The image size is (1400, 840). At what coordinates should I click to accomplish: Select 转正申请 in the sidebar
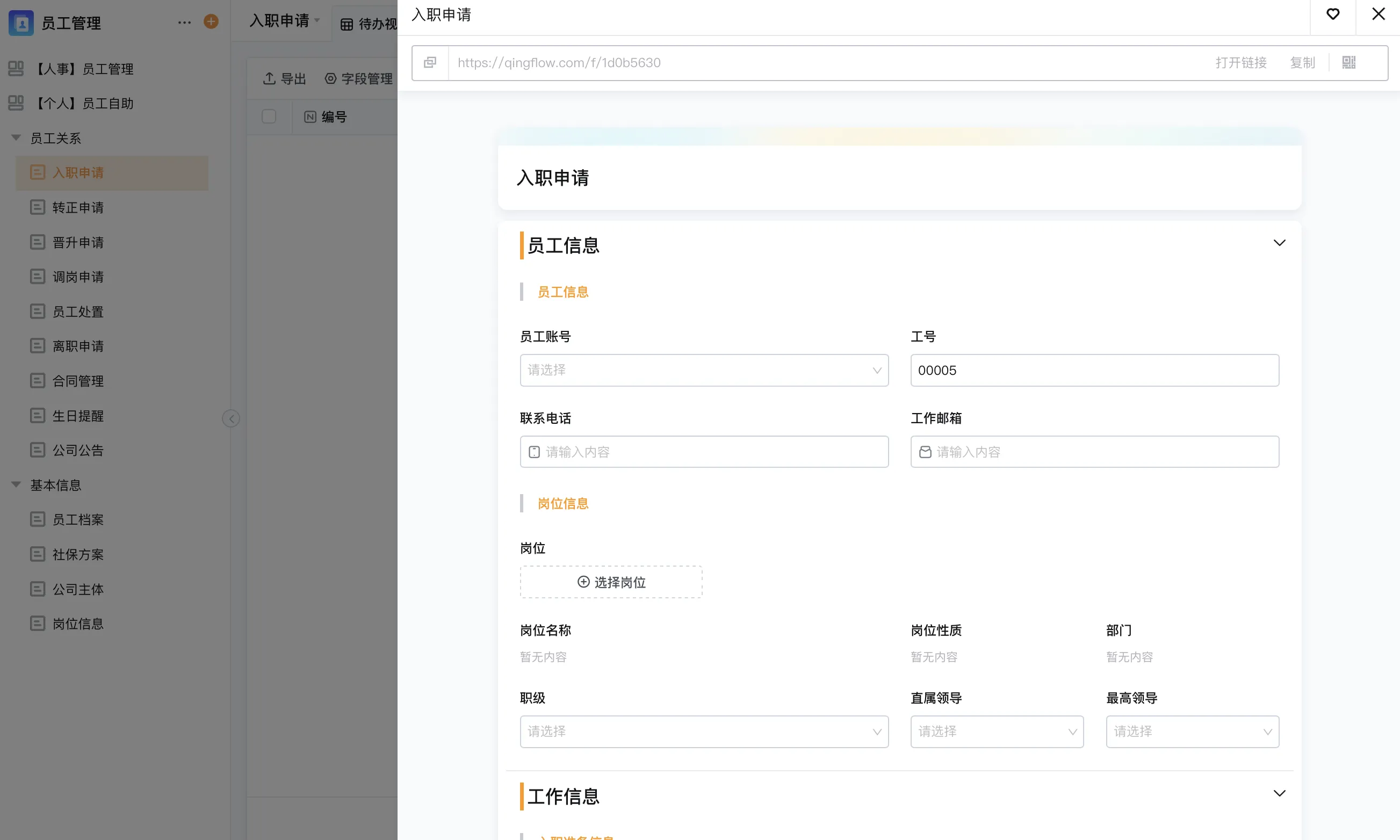pyautogui.click(x=78, y=208)
